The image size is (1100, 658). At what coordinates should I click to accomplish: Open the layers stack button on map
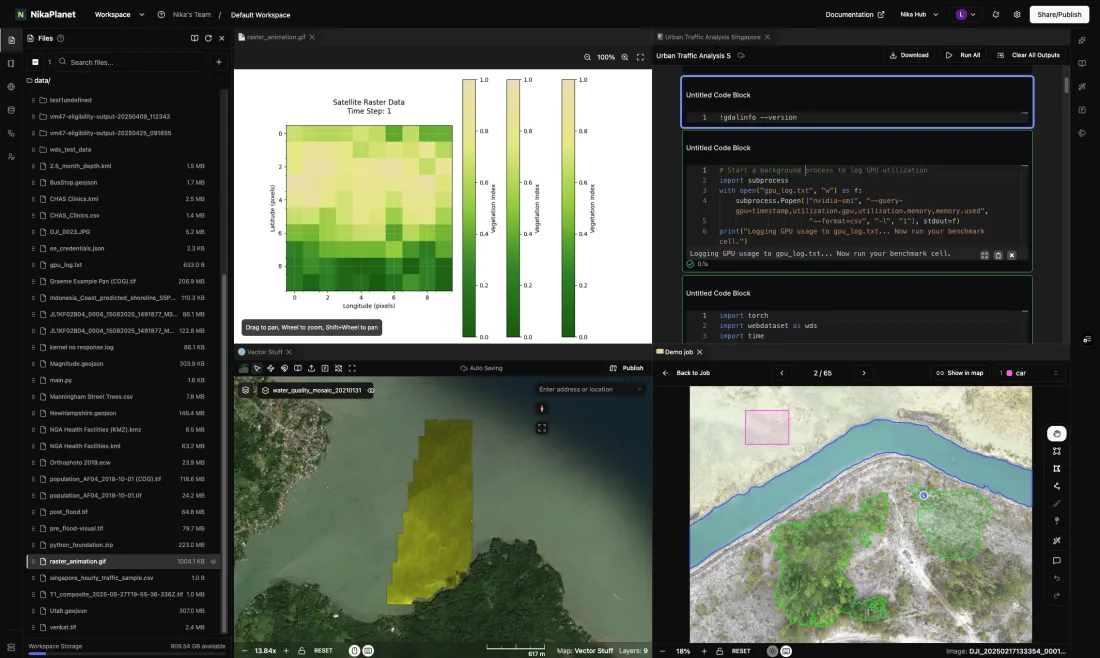(246, 390)
